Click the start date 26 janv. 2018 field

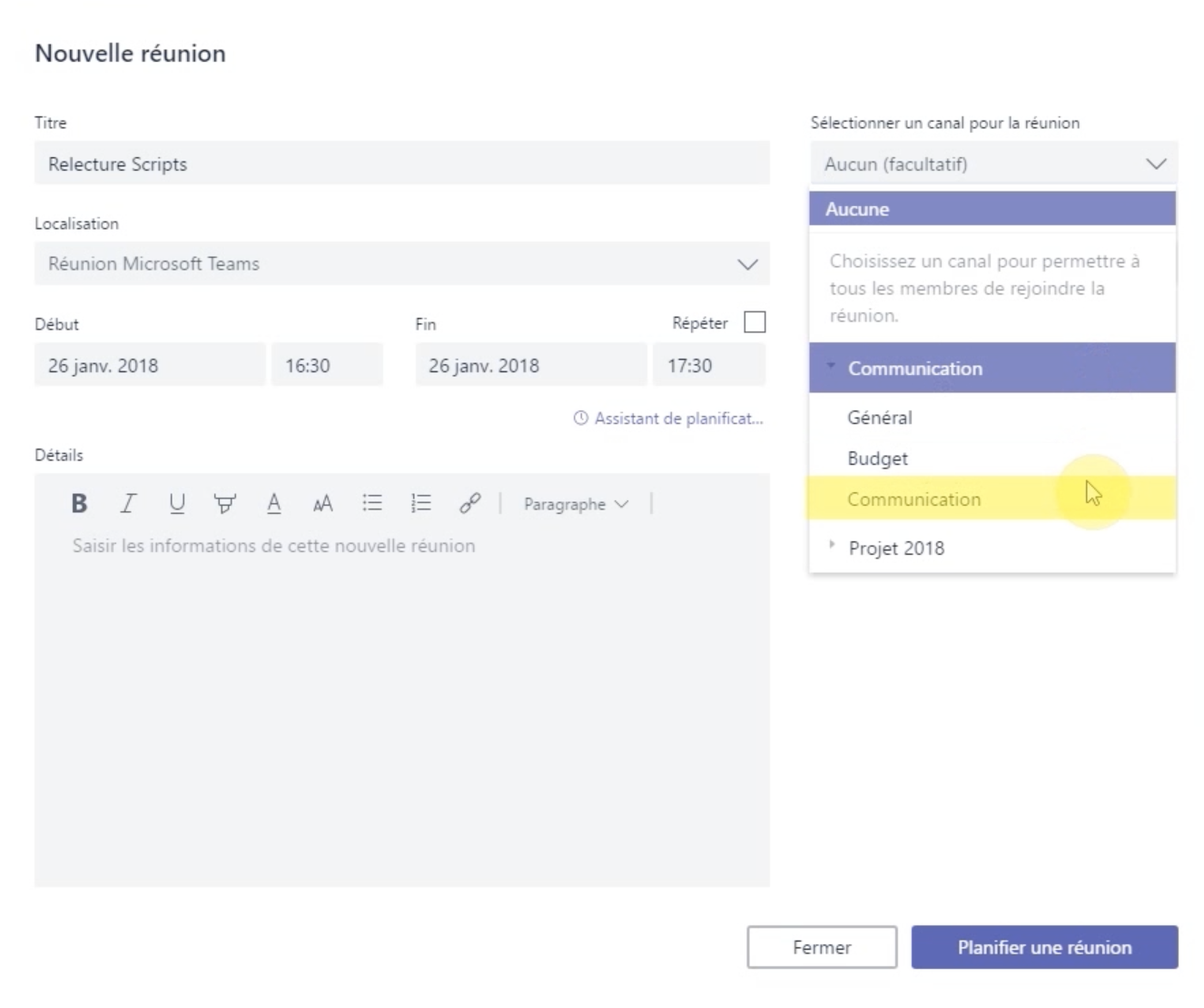point(150,365)
